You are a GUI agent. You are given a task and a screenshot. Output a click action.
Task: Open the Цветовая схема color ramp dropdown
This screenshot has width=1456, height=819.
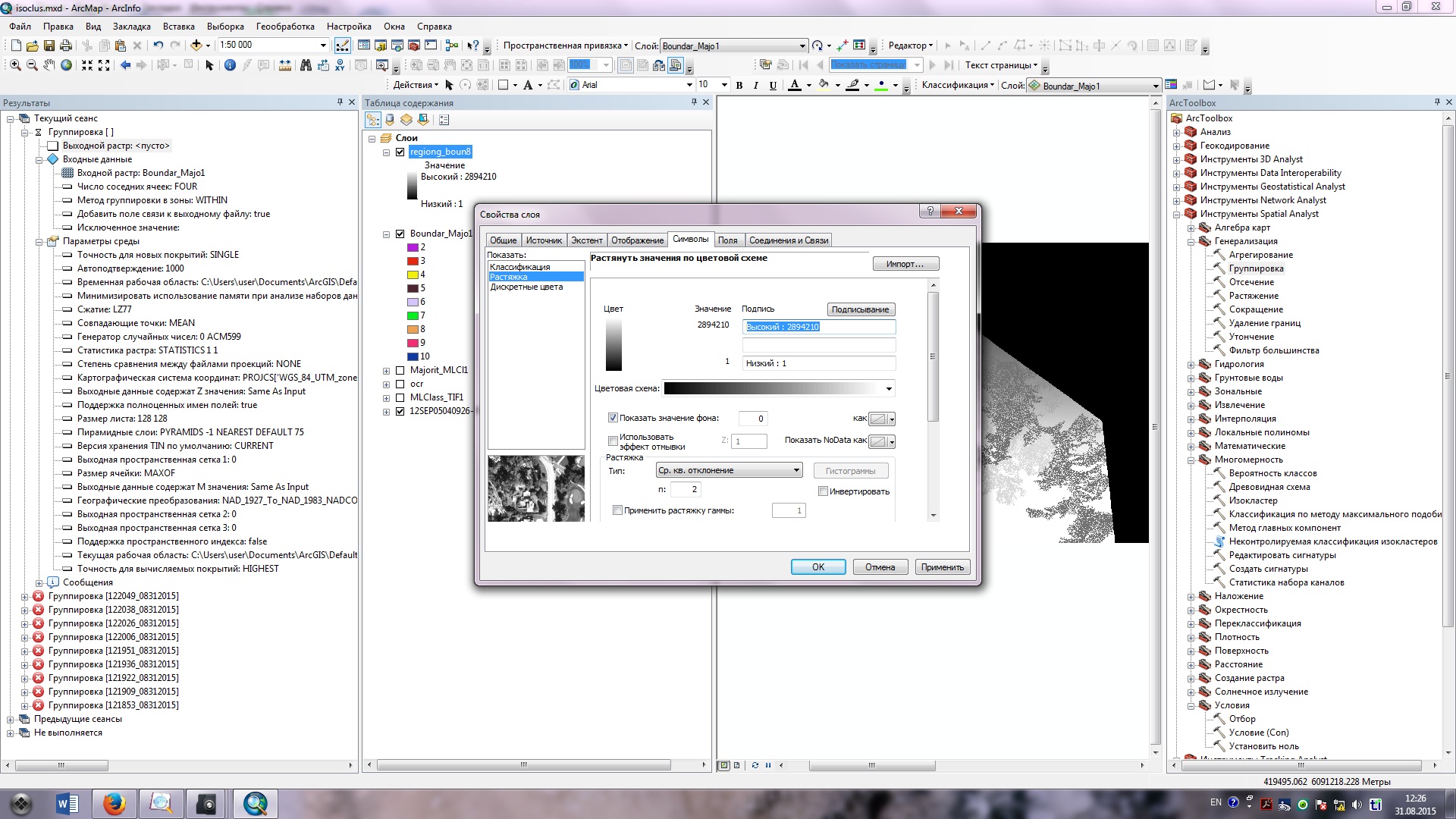[x=889, y=389]
